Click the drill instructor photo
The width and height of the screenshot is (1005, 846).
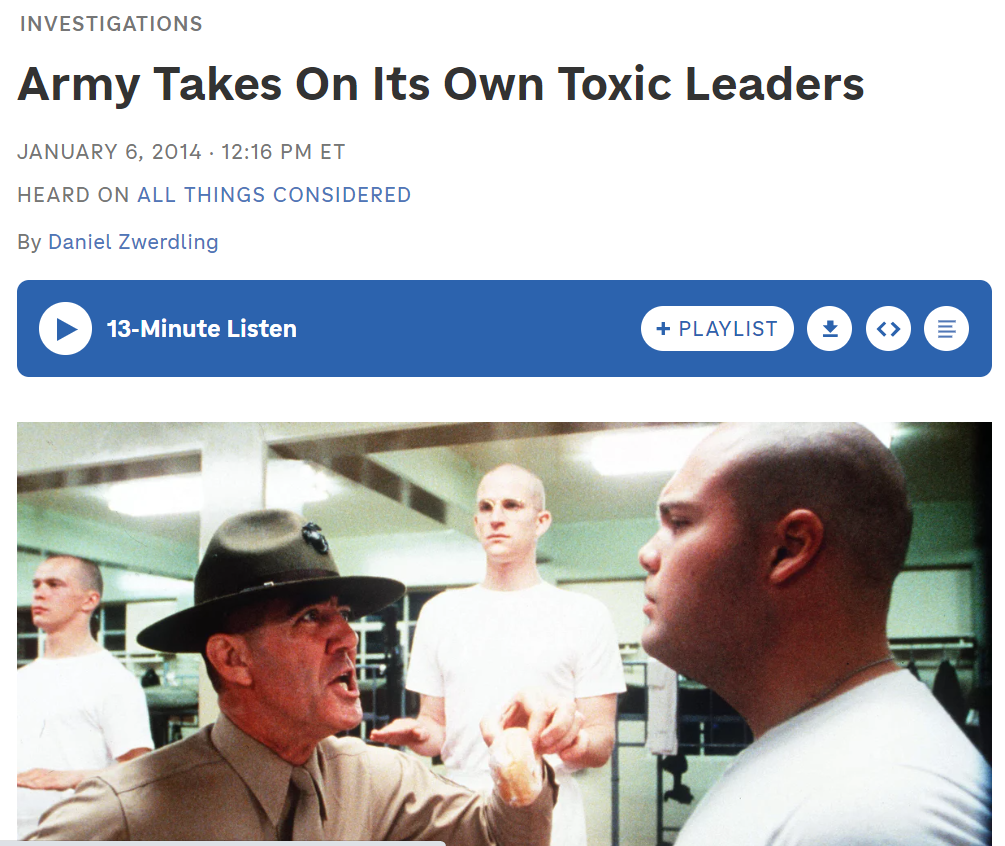(x=504, y=633)
